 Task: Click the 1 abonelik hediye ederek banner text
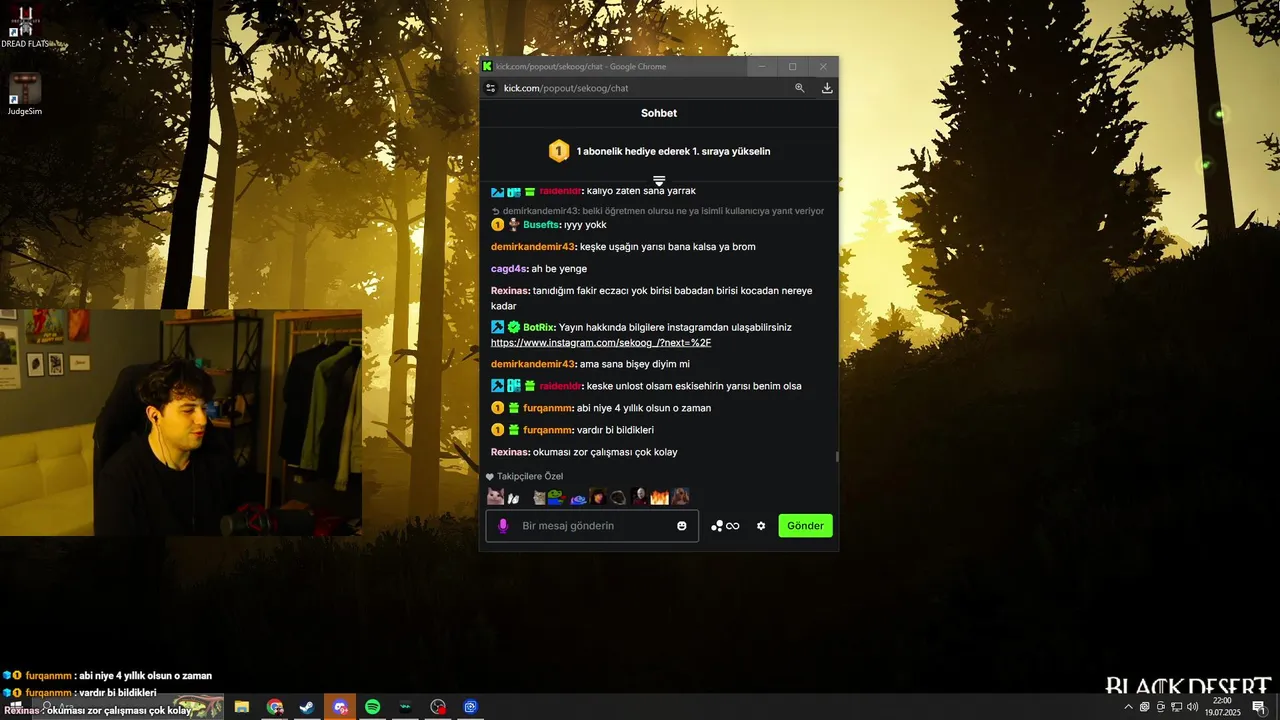[673, 151]
